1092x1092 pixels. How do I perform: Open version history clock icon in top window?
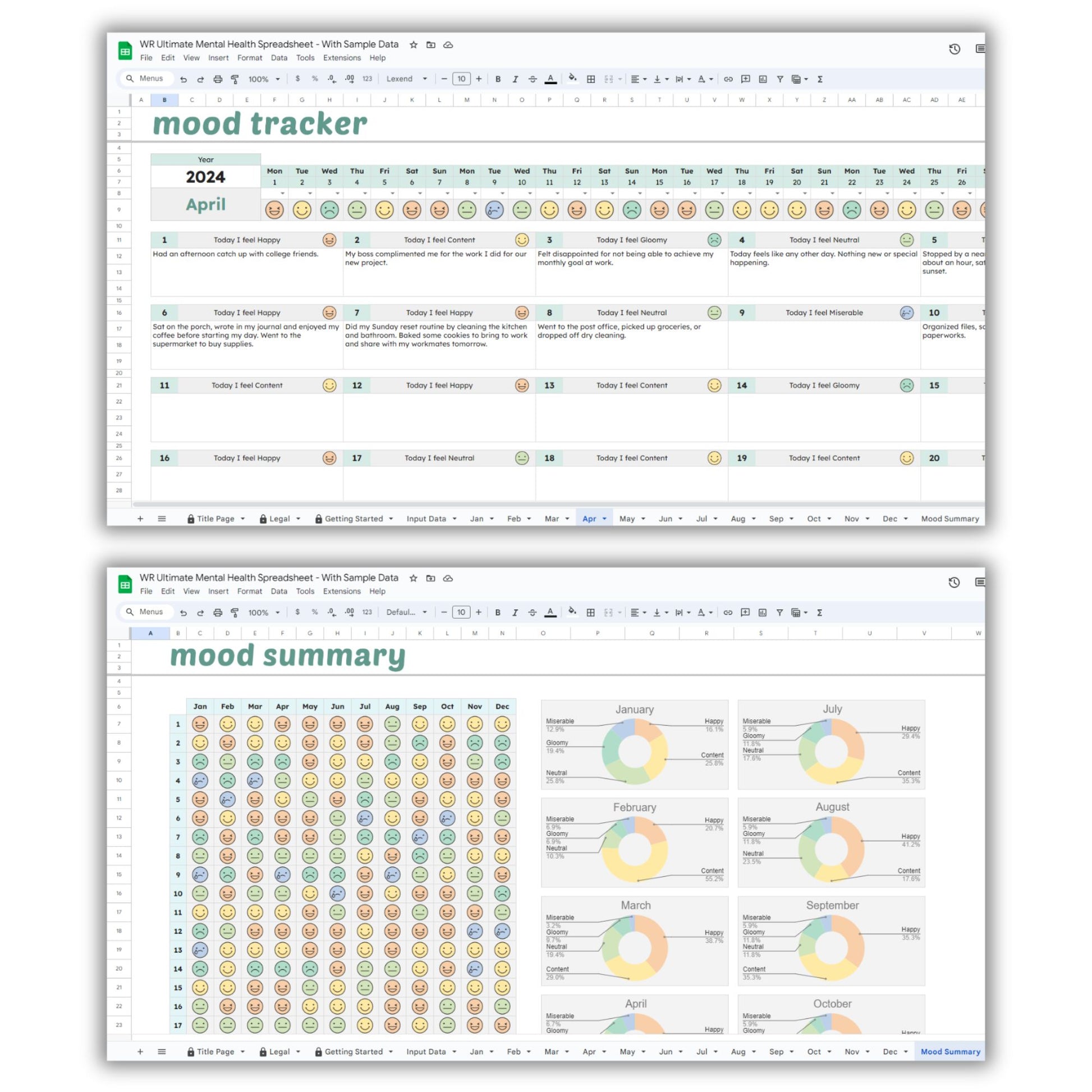coord(955,49)
